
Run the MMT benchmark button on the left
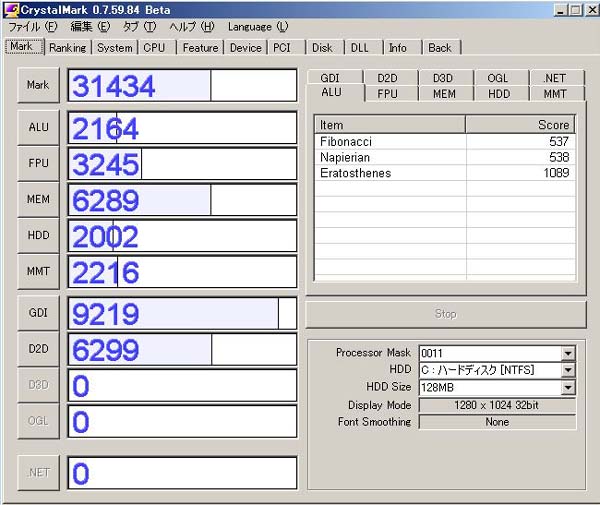coord(38,271)
